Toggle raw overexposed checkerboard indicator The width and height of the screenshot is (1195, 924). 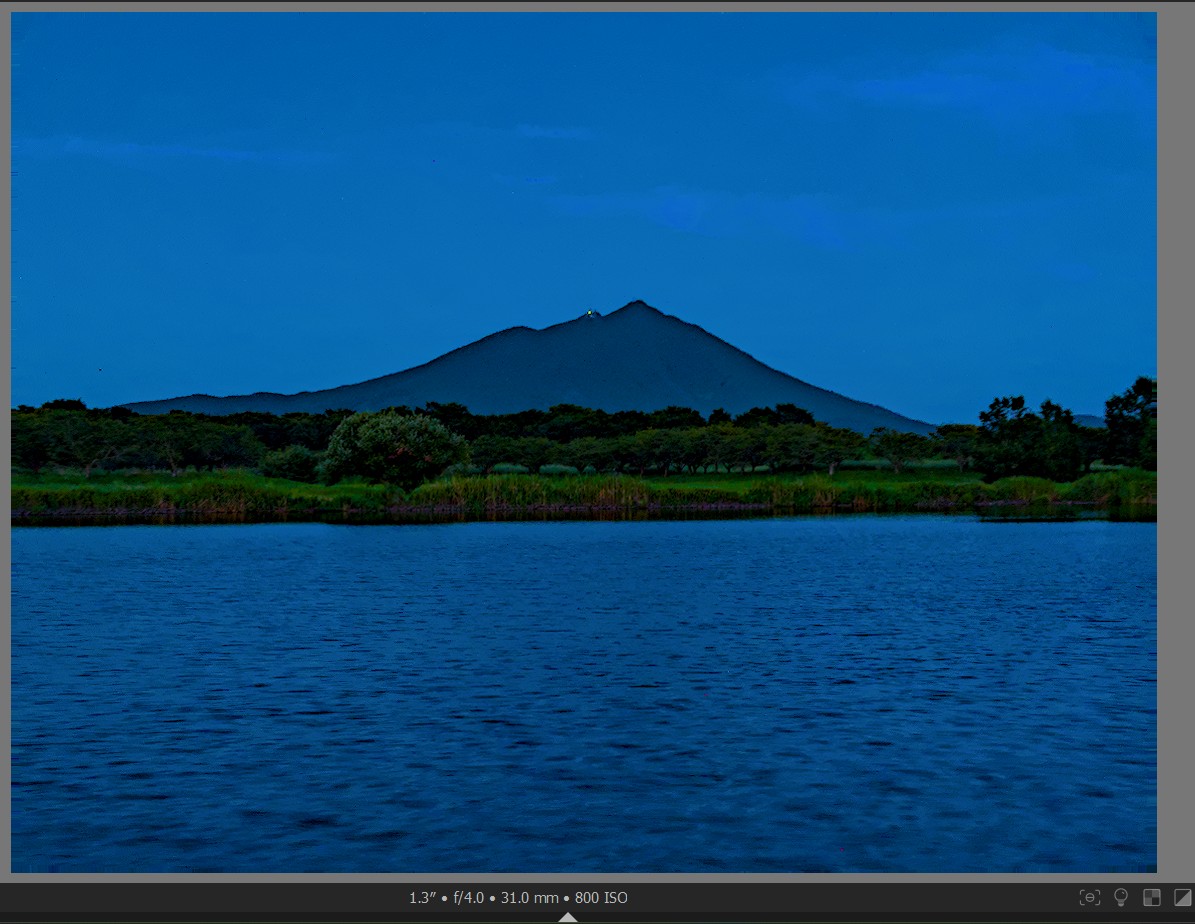tap(1152, 897)
